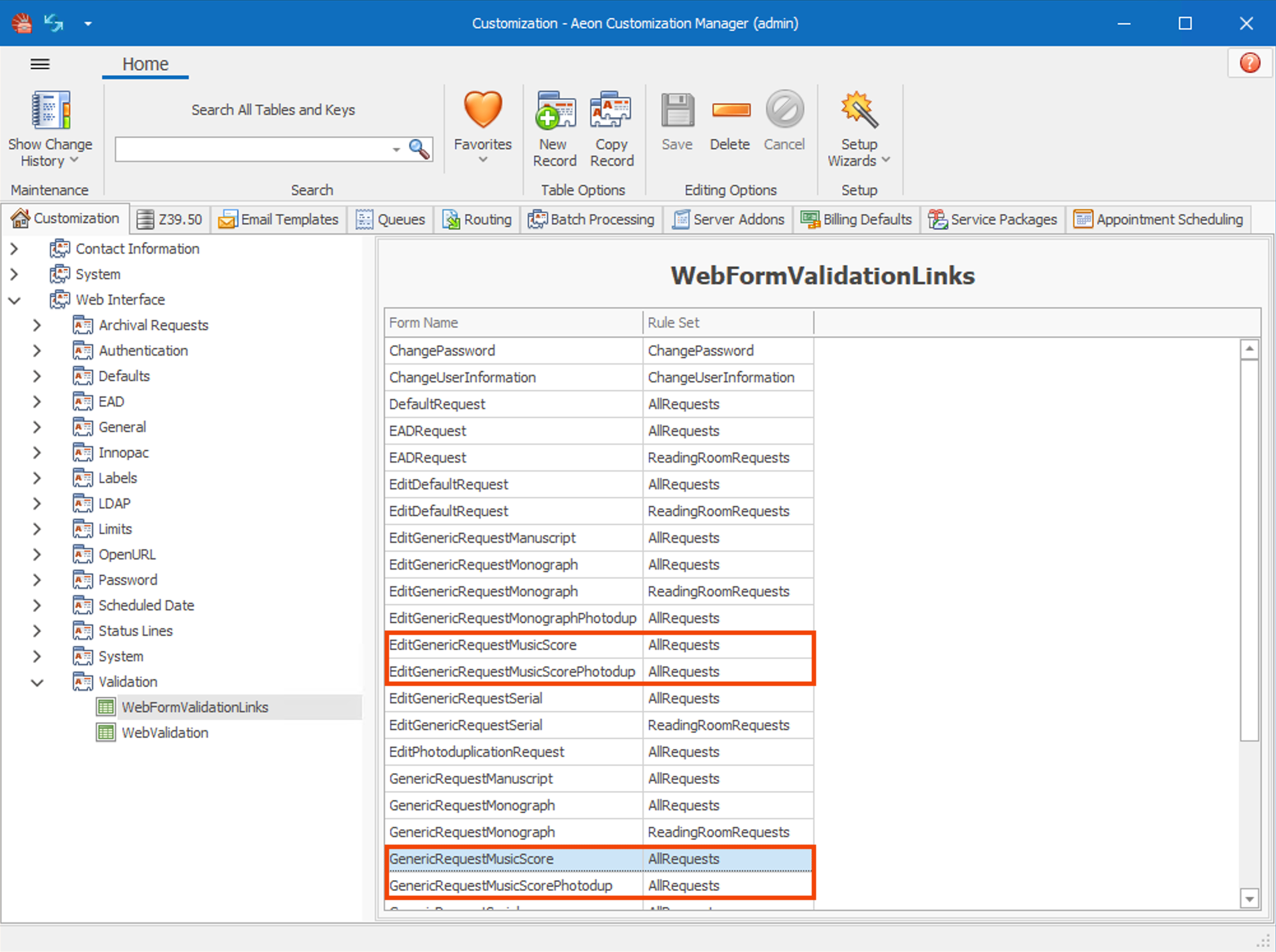The width and height of the screenshot is (1276, 952).
Task: Click the refresh arrows icon in title bar
Action: pos(54,24)
